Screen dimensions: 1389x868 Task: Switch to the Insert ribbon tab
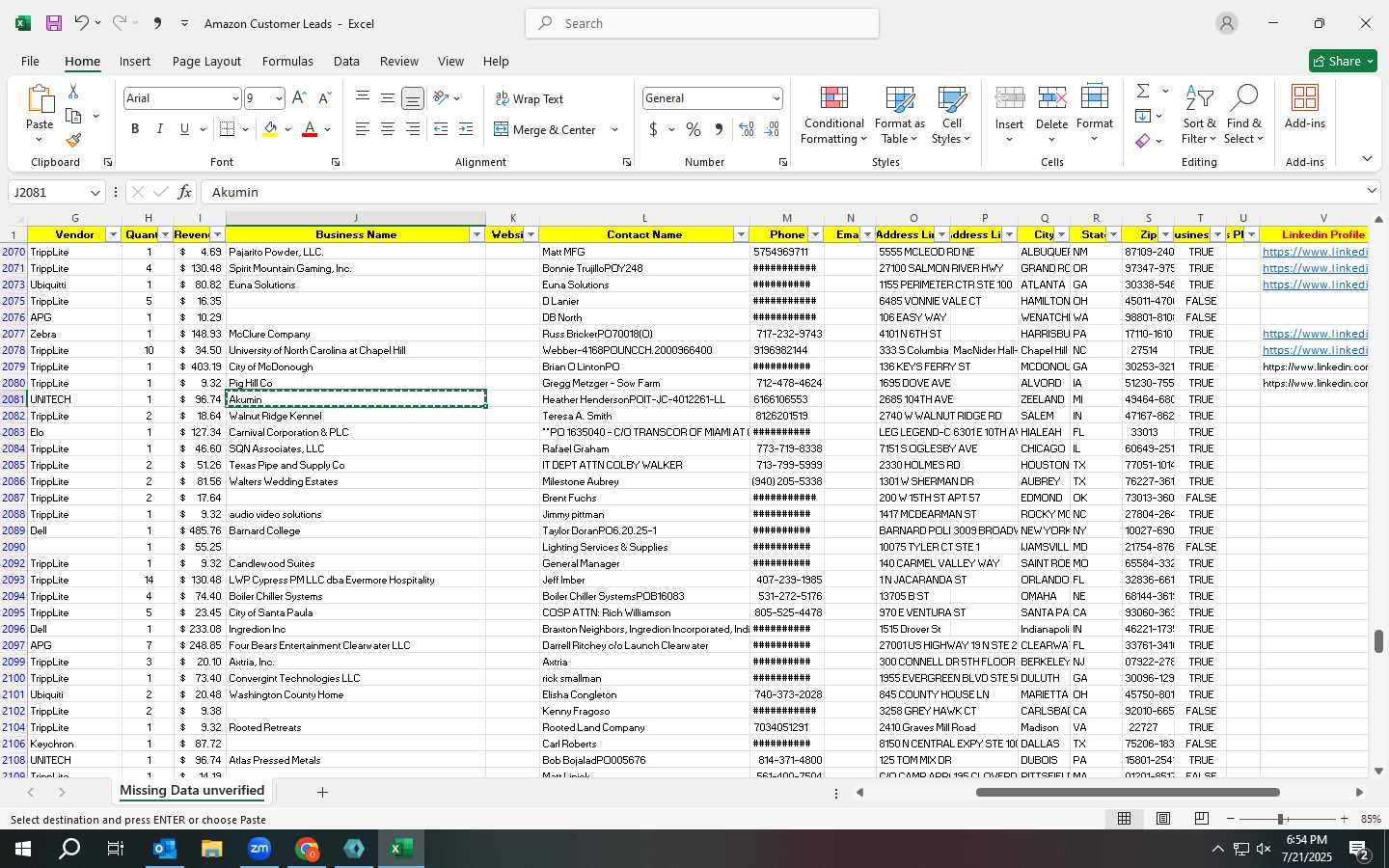tap(135, 61)
